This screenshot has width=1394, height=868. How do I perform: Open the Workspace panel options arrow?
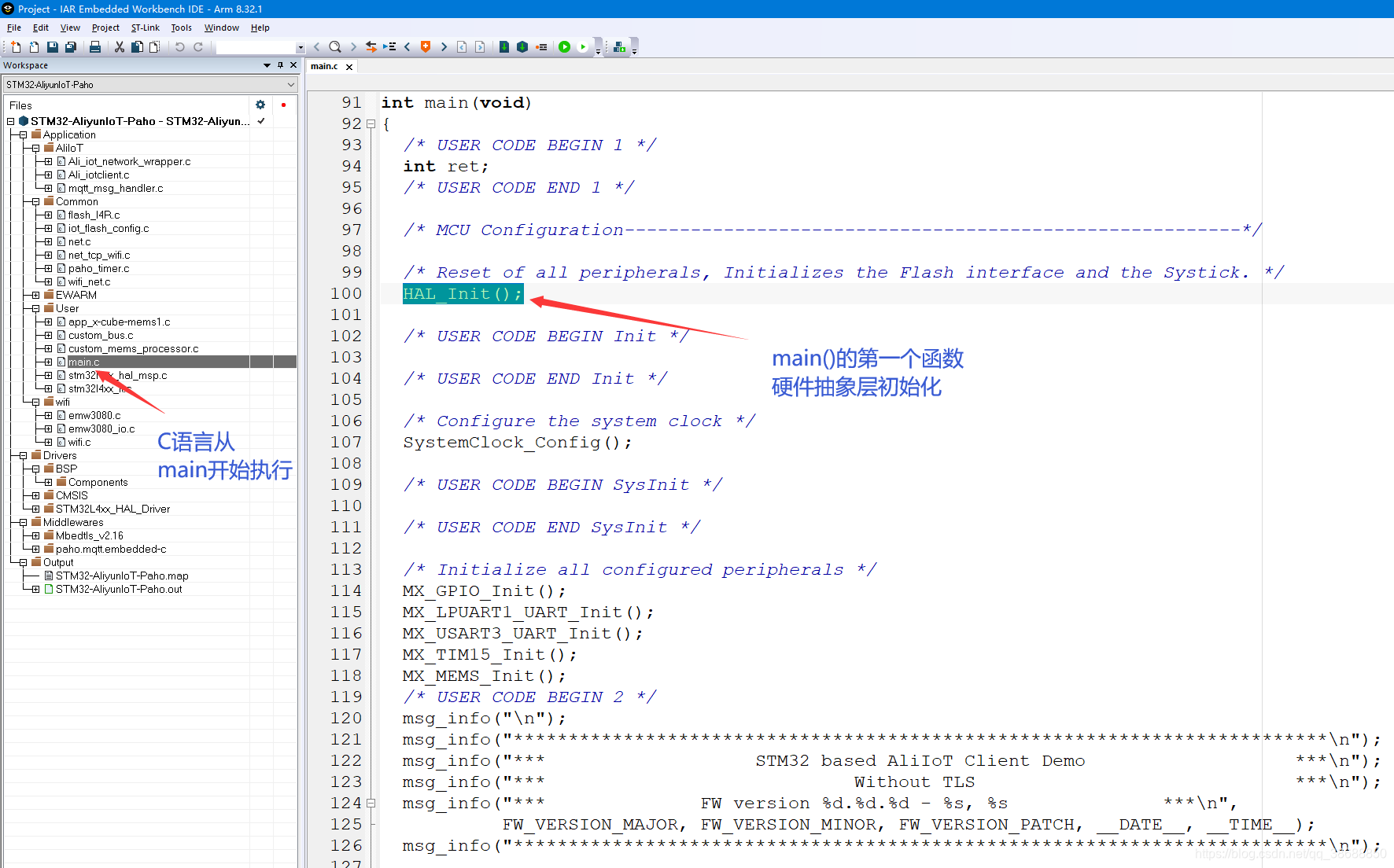point(267,65)
